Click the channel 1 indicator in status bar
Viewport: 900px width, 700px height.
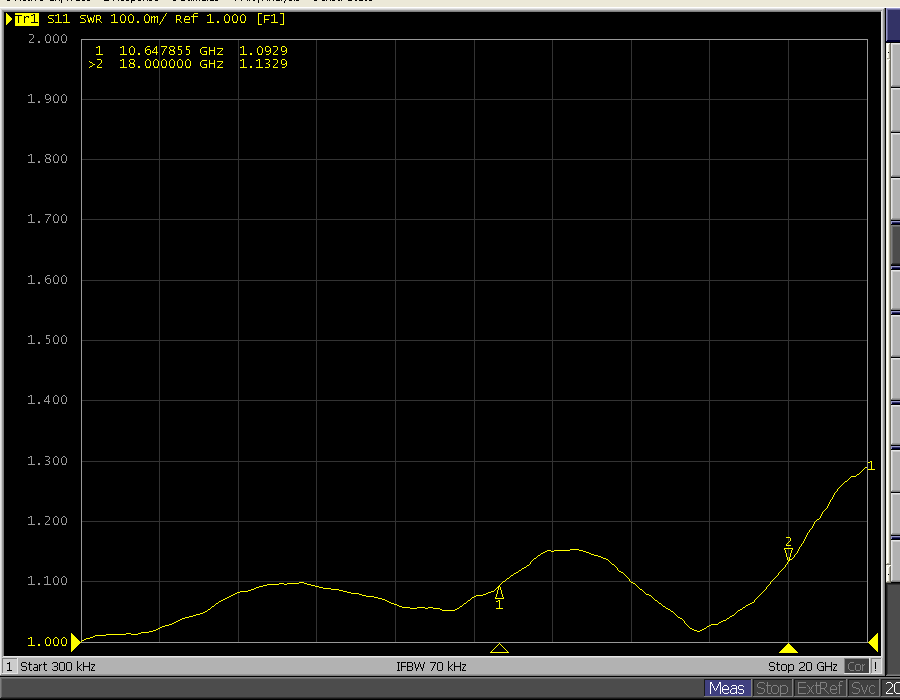[x=9, y=667]
